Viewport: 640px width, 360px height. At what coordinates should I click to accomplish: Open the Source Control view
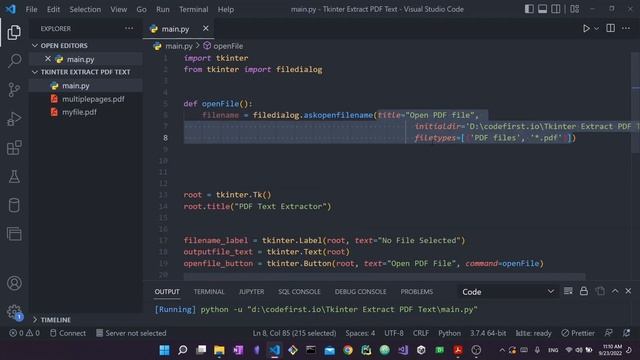[14, 89]
